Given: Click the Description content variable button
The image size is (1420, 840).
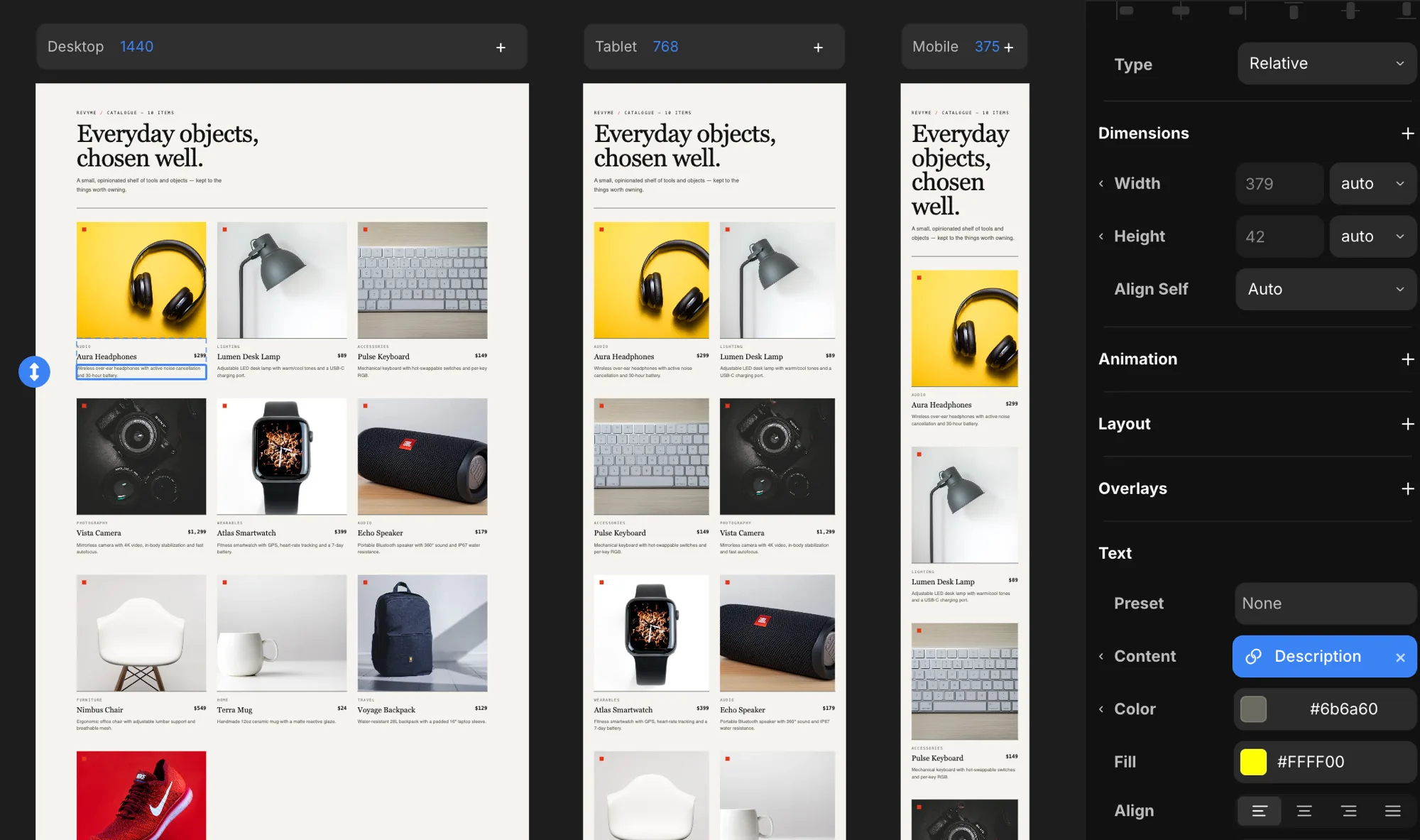Looking at the screenshot, I should pos(1325,656).
